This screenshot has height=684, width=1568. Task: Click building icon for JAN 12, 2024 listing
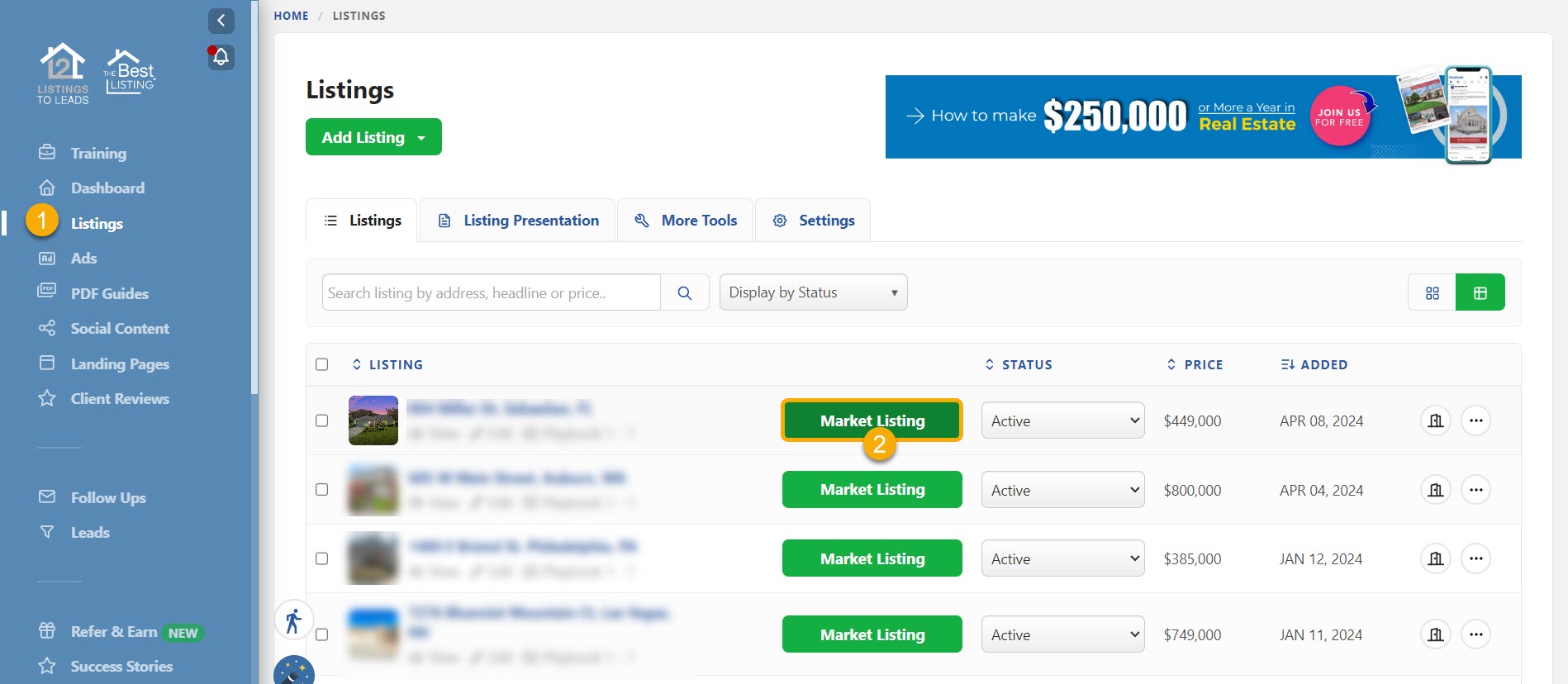pos(1436,558)
